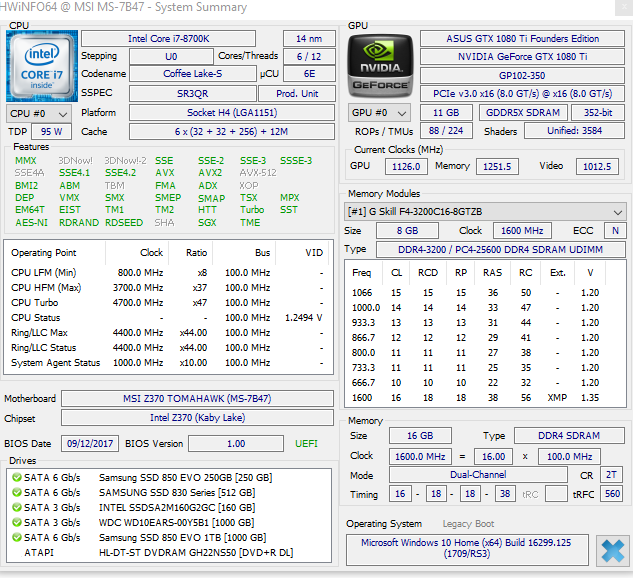This screenshot has height=578, width=633.
Task: Click the RDSEED feature label
Action: (124, 223)
